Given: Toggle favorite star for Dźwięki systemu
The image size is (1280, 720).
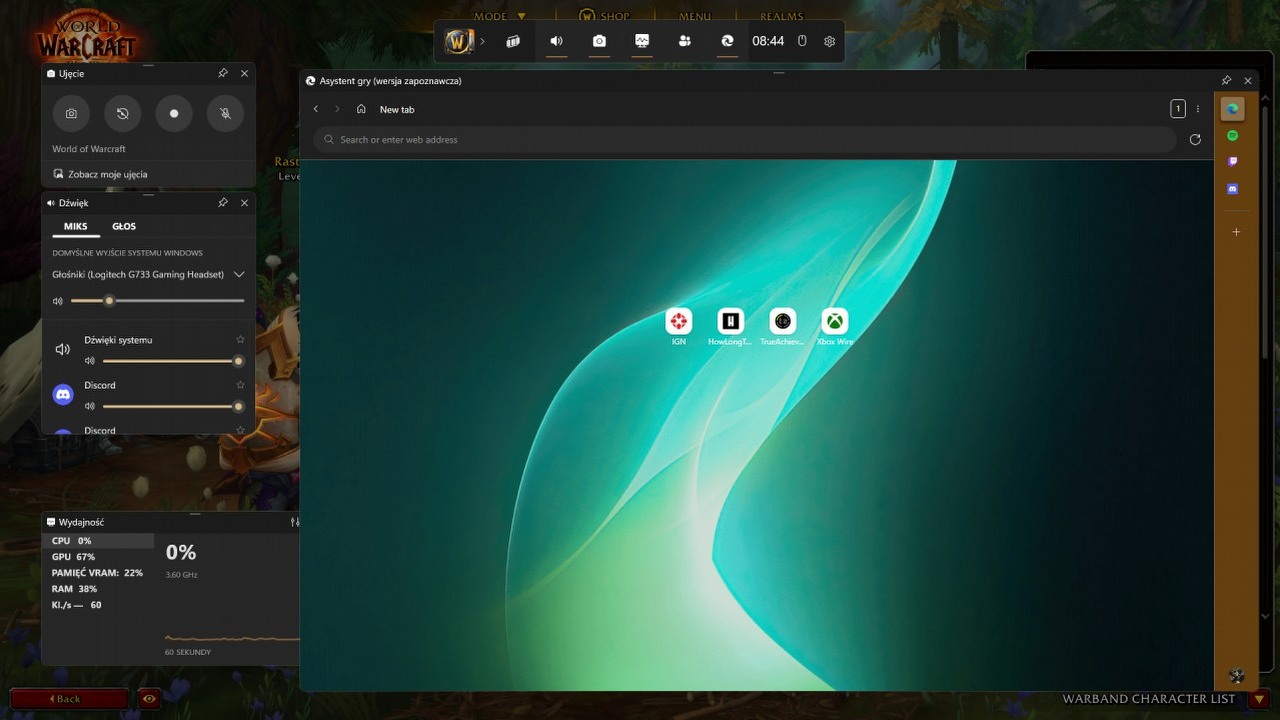Looking at the screenshot, I should click(x=240, y=340).
